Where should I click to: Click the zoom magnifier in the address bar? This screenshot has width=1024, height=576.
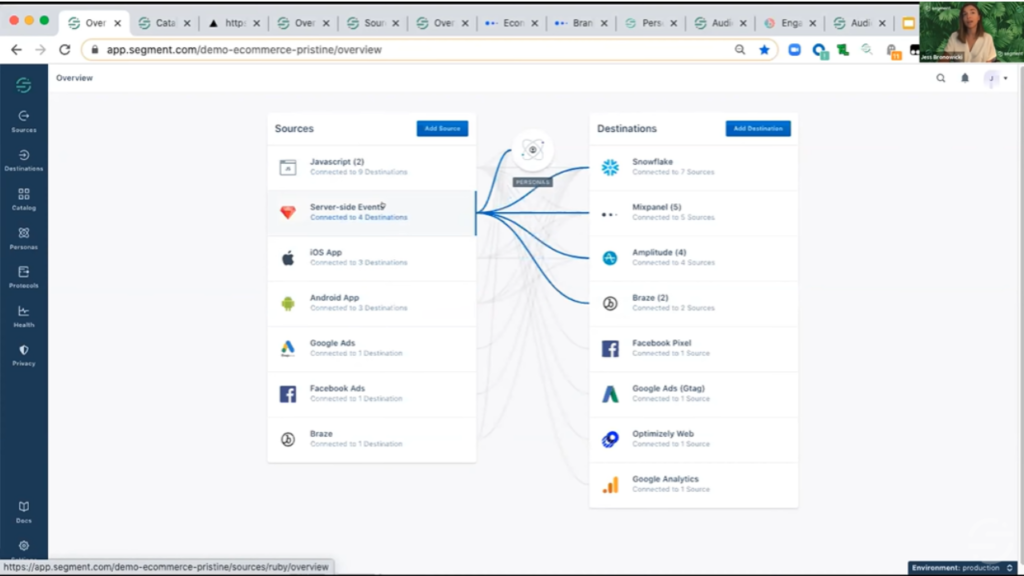point(740,50)
